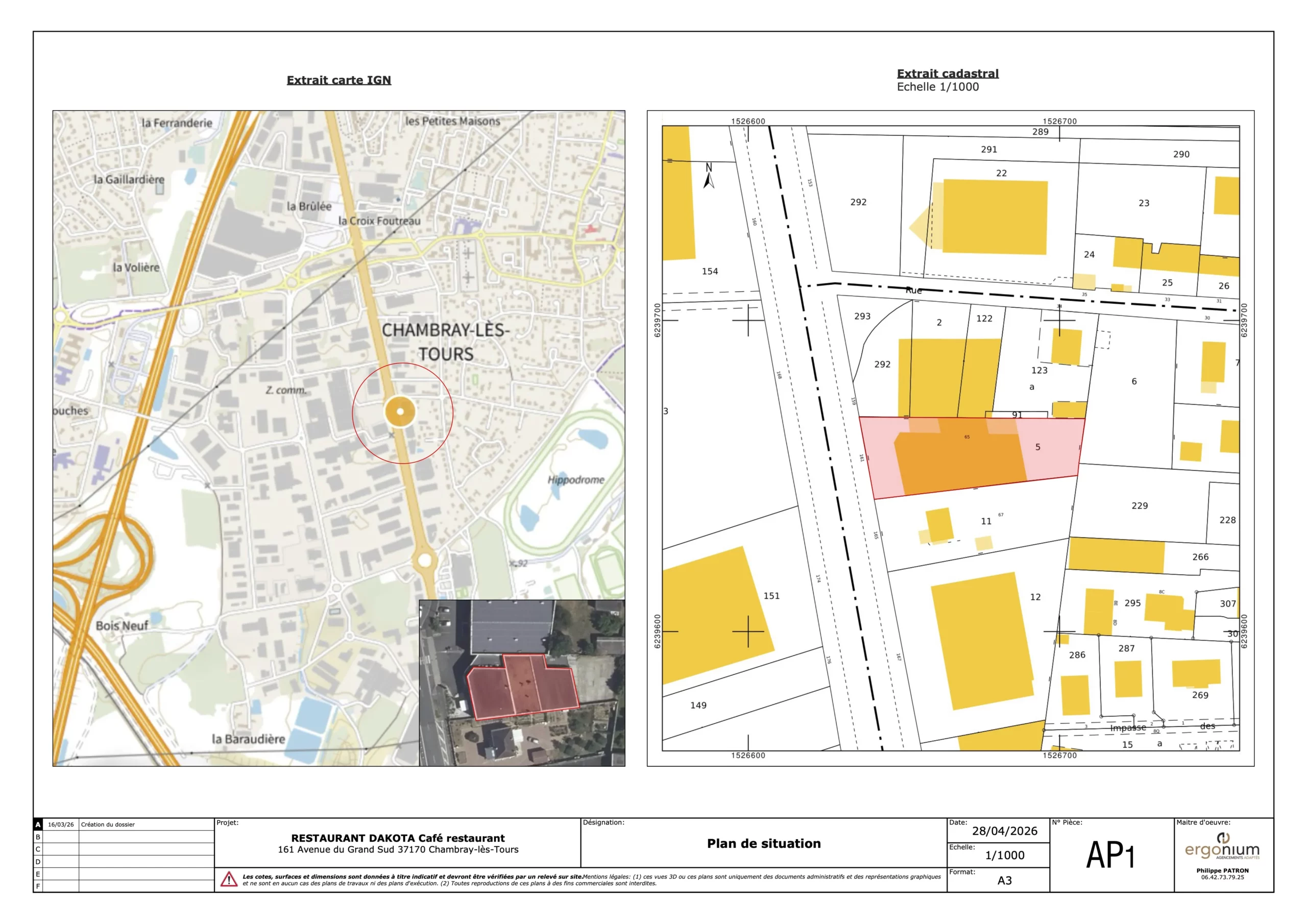Click 'RESTAURANT DAKOTA Café restaurant' project title

click(x=398, y=839)
